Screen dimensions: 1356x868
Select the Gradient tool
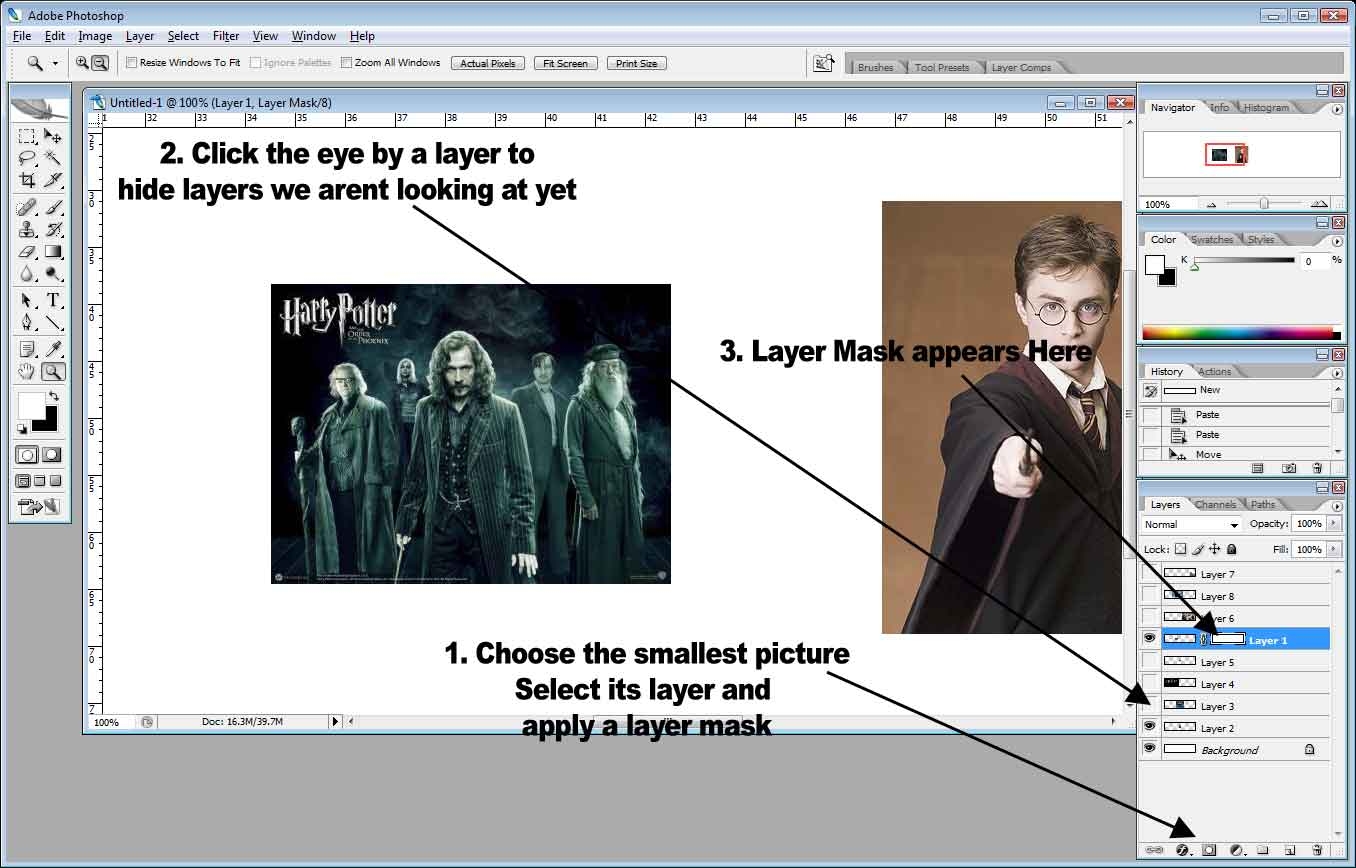tap(53, 252)
